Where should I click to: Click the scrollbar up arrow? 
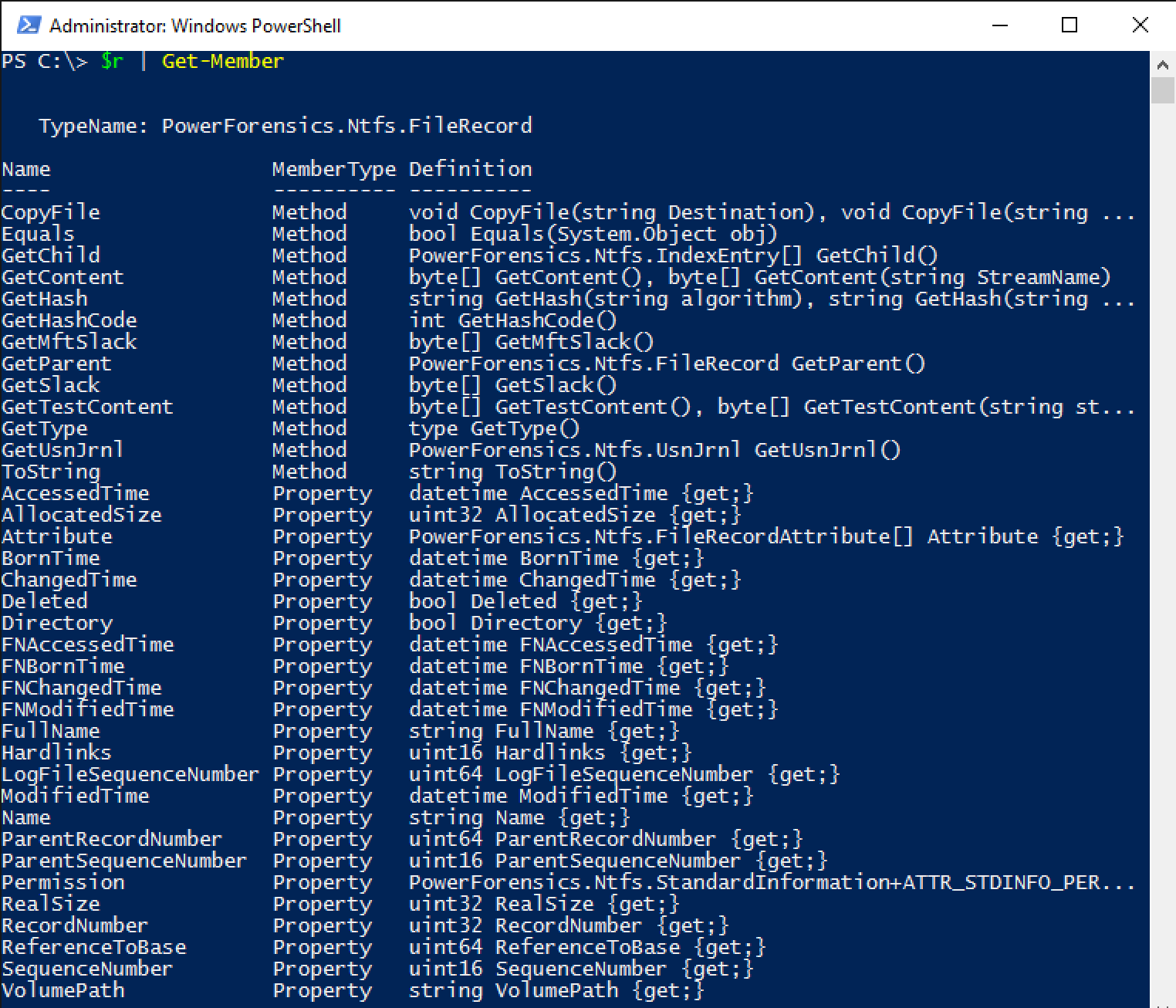tap(1163, 63)
